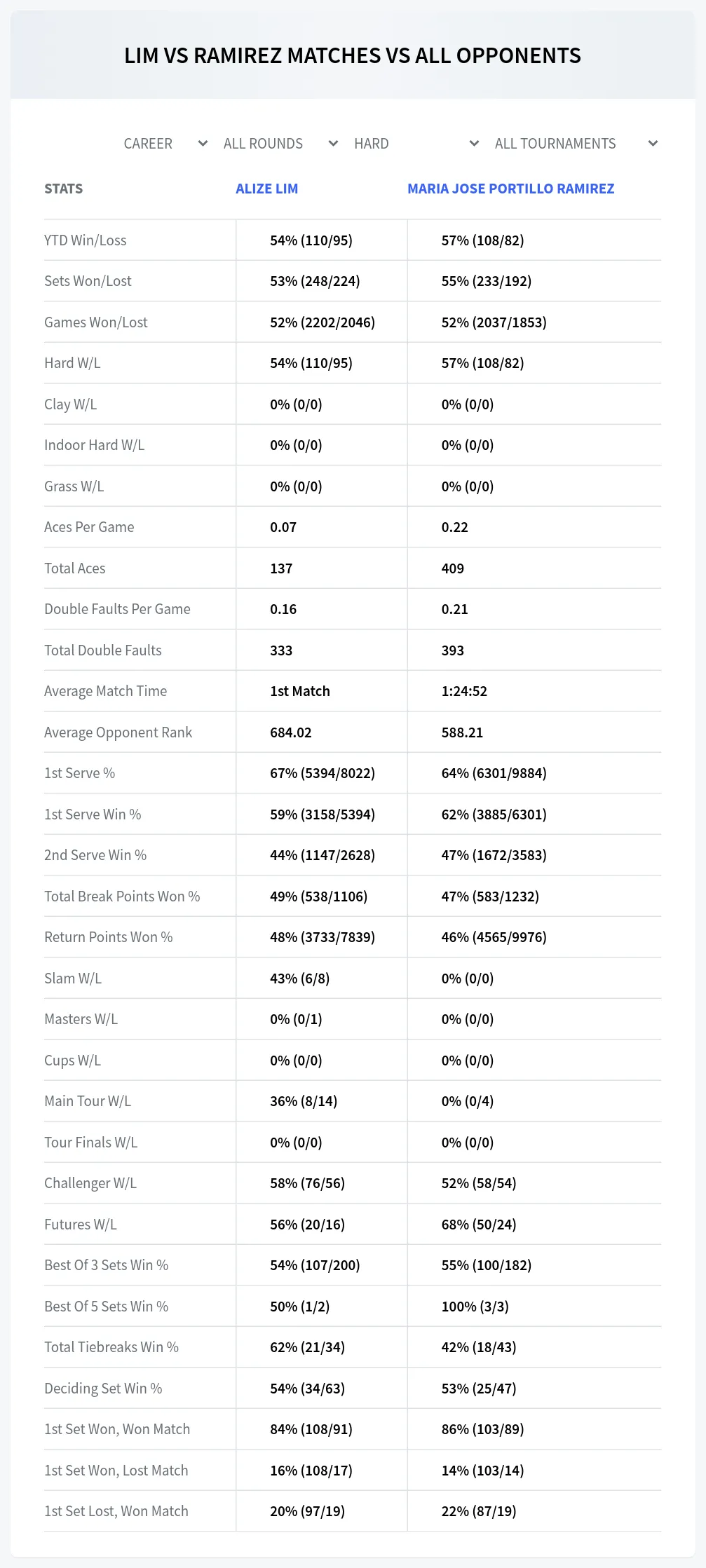The image size is (706, 1568).
Task: Click the chevron beside ALL TOURNAMENTS
Action: pos(653,144)
